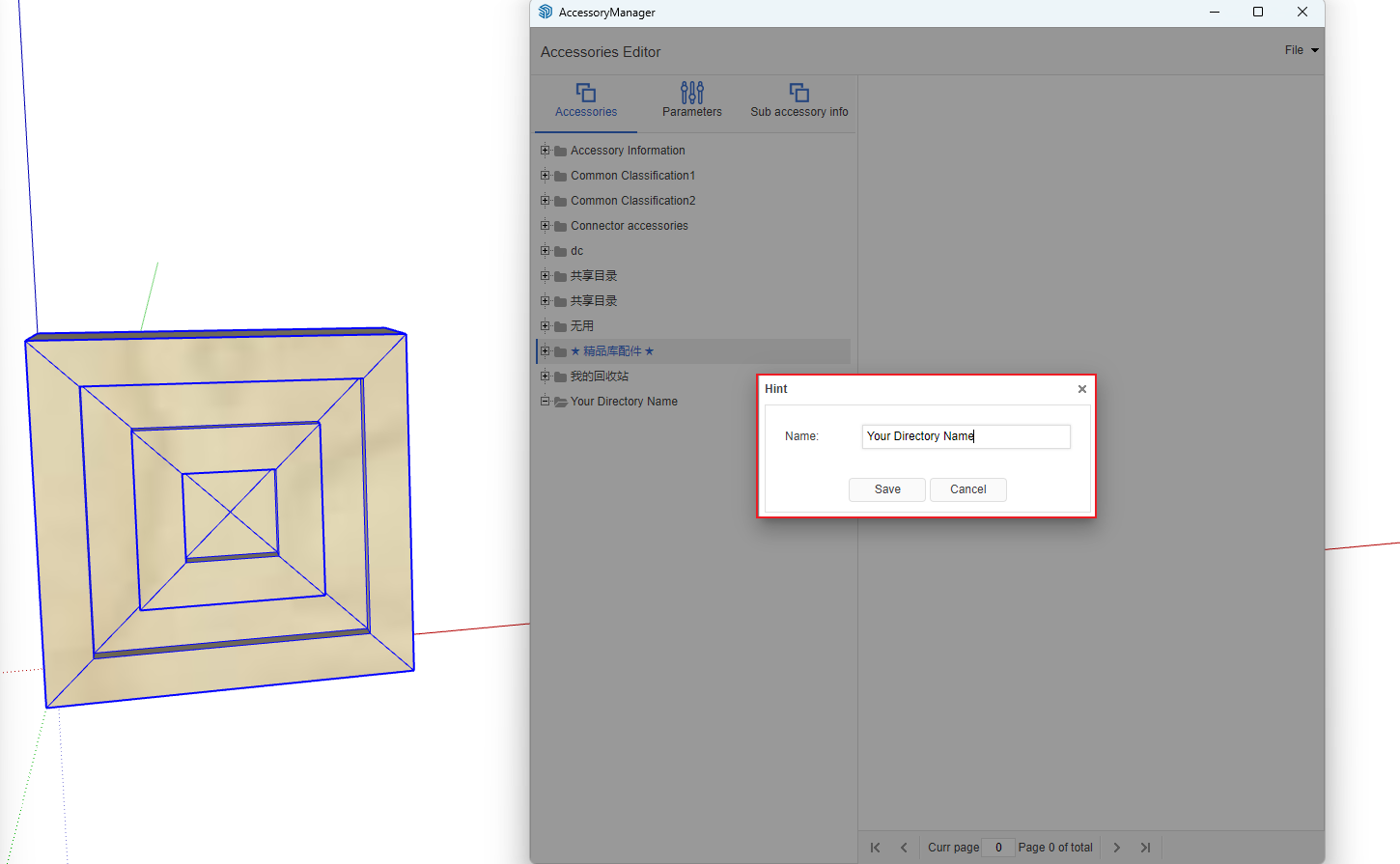Open the Parameters sliders icon tab
The width and height of the screenshot is (1400, 864).
[691, 93]
